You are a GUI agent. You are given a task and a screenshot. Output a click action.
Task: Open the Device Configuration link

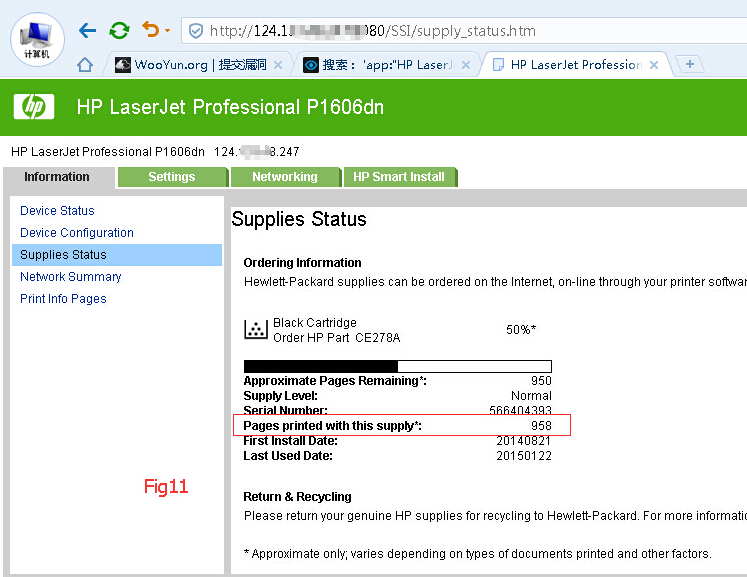click(x=77, y=233)
